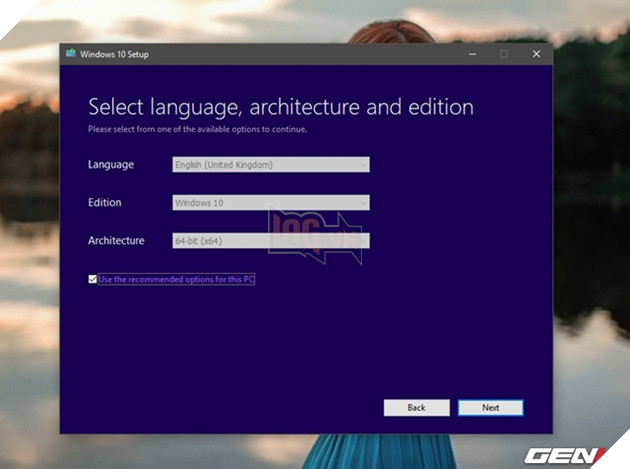Open the Architecture dropdown
Screen dimensions: 630x469
271,241
